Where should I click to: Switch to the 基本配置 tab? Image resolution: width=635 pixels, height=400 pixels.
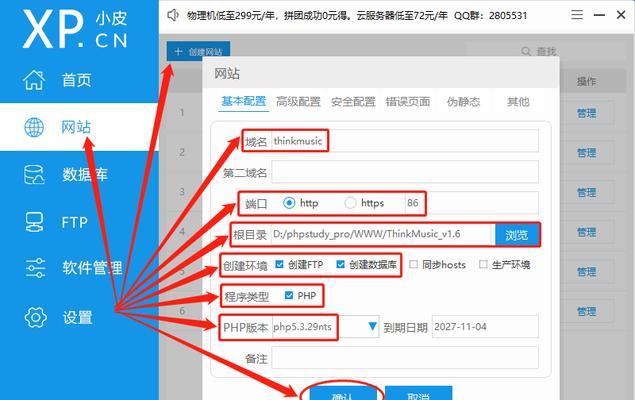pyautogui.click(x=243, y=101)
